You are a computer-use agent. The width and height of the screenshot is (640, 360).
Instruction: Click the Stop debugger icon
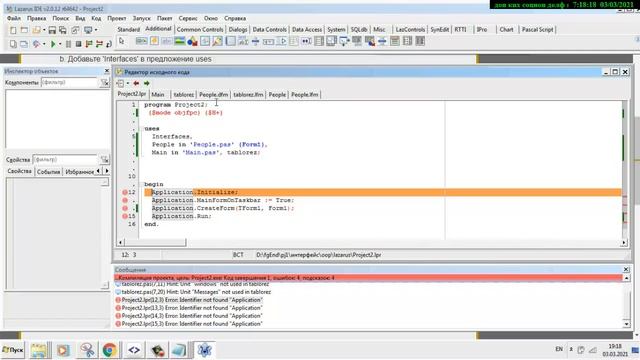click(x=78, y=44)
